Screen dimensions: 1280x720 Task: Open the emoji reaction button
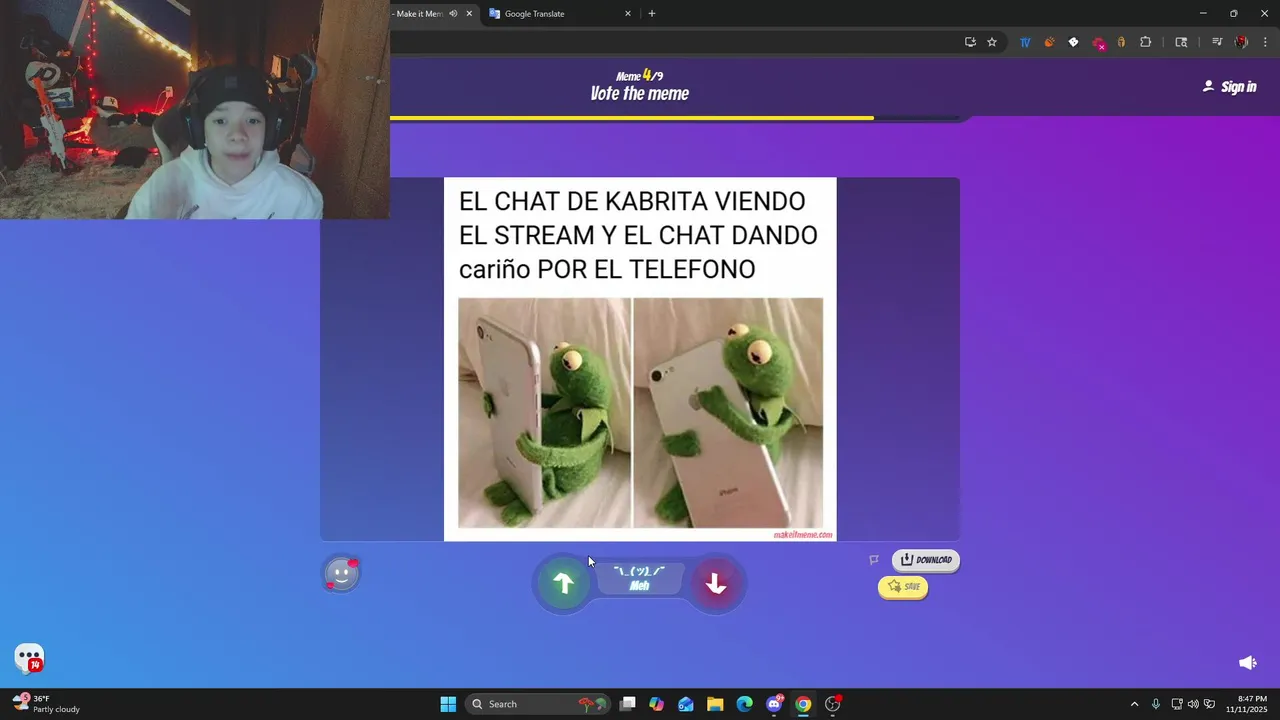342,574
